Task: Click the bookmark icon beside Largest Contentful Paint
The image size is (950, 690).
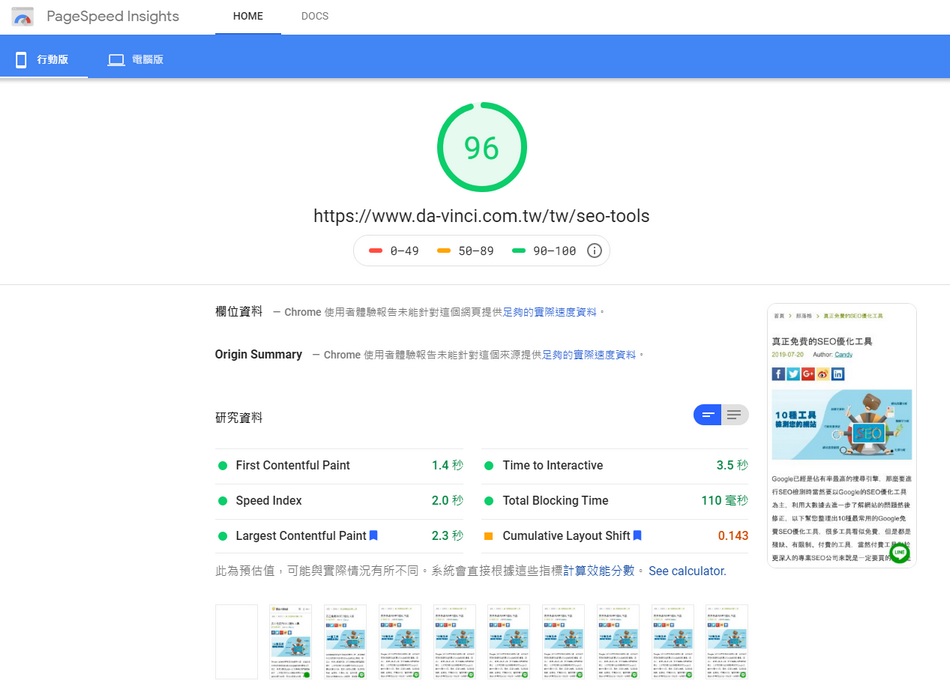Action: [x=374, y=535]
